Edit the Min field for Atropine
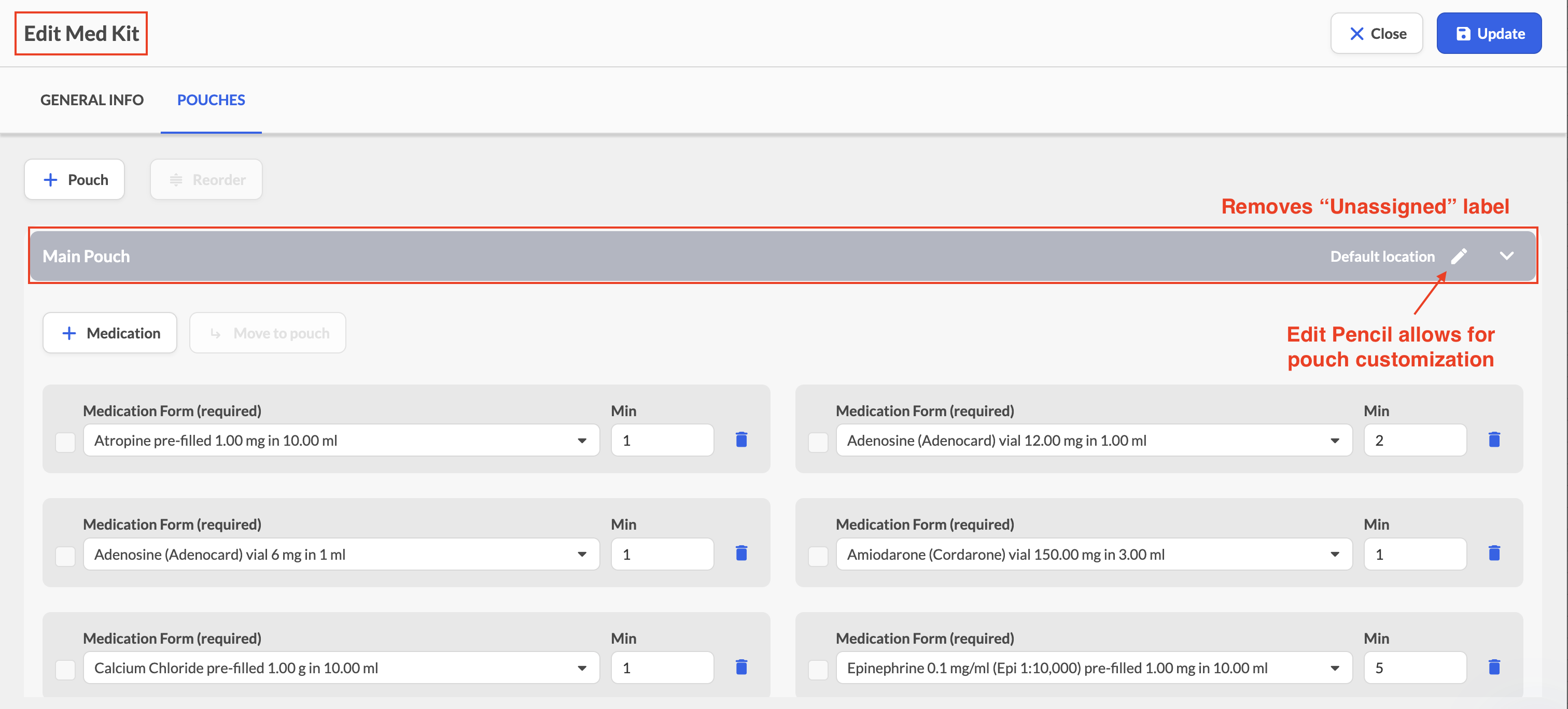 tap(662, 440)
